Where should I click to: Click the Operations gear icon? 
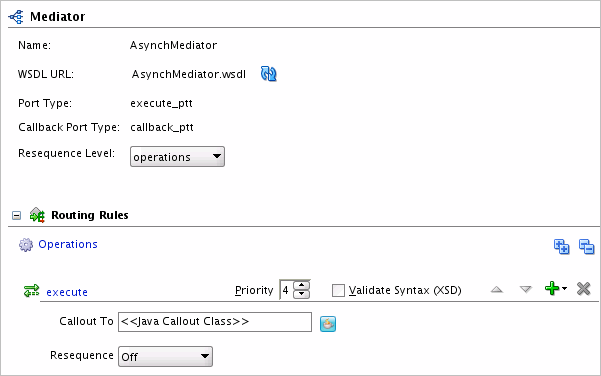(x=26, y=245)
